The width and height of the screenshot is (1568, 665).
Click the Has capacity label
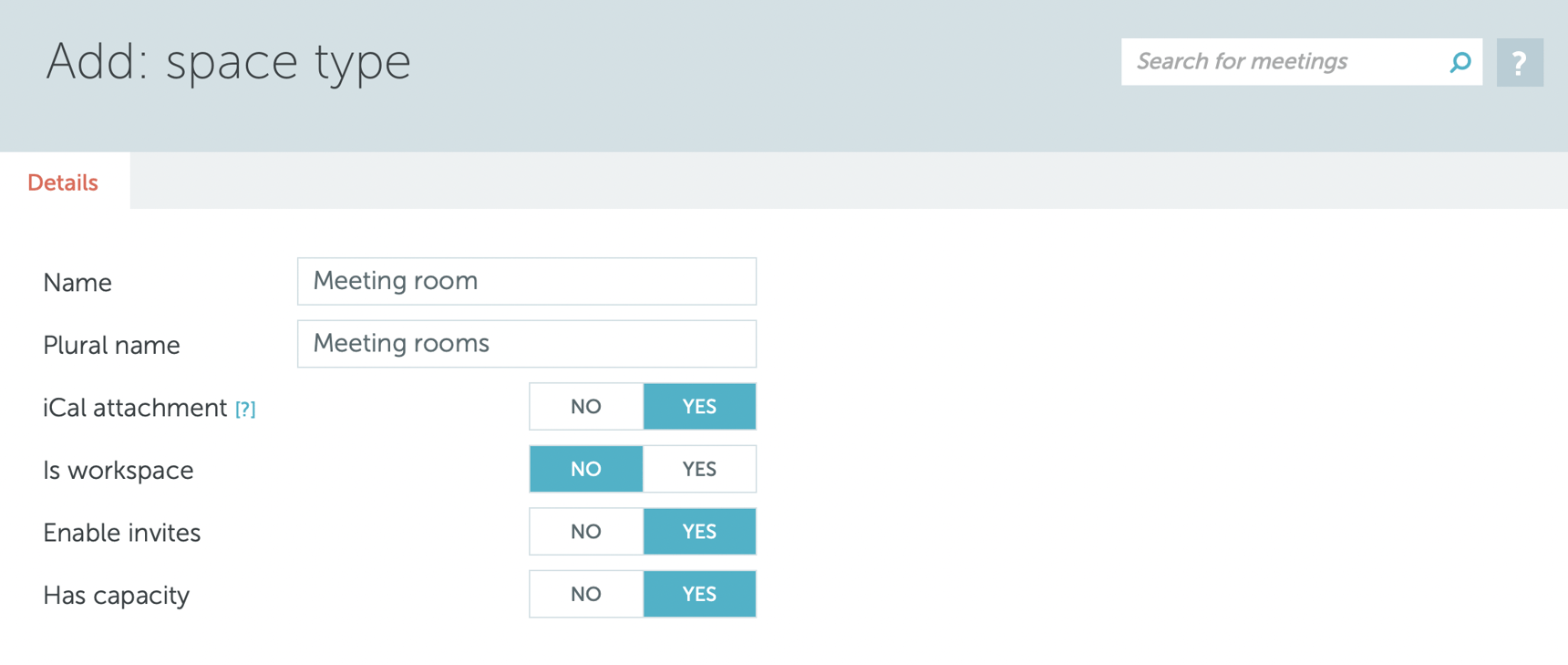[x=116, y=595]
